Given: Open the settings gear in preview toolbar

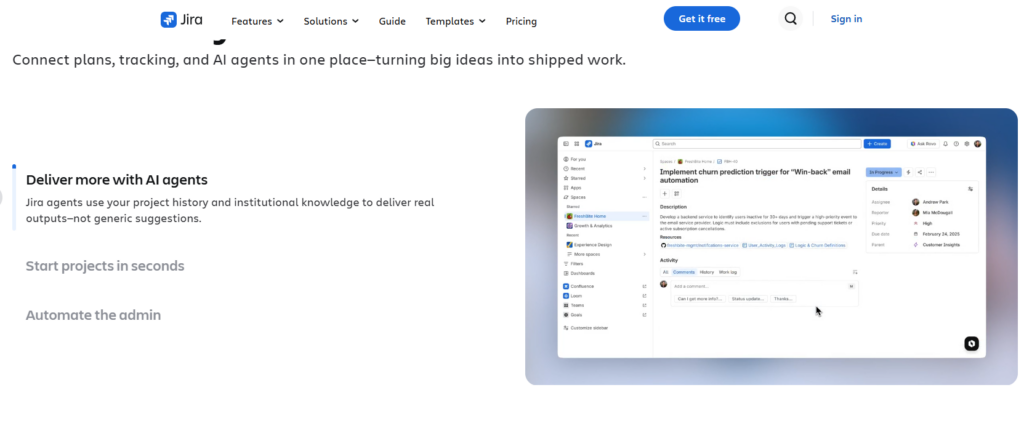Looking at the screenshot, I should click(x=967, y=144).
